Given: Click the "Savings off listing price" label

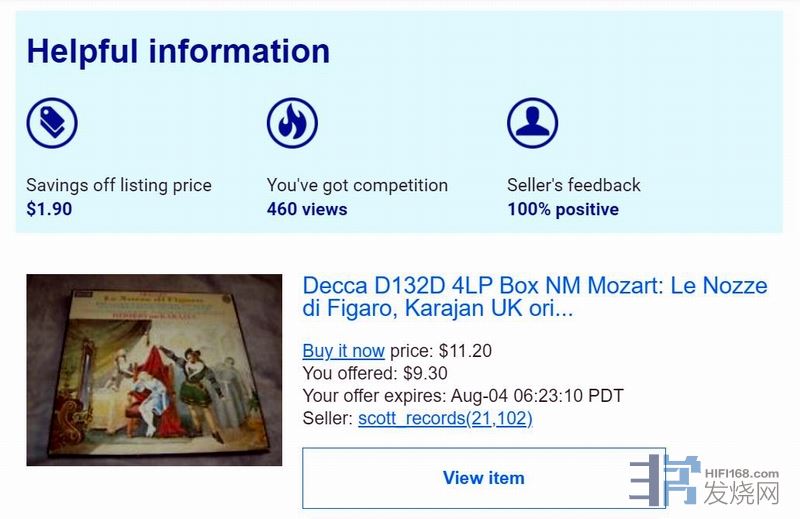Looking at the screenshot, I should (x=119, y=185).
